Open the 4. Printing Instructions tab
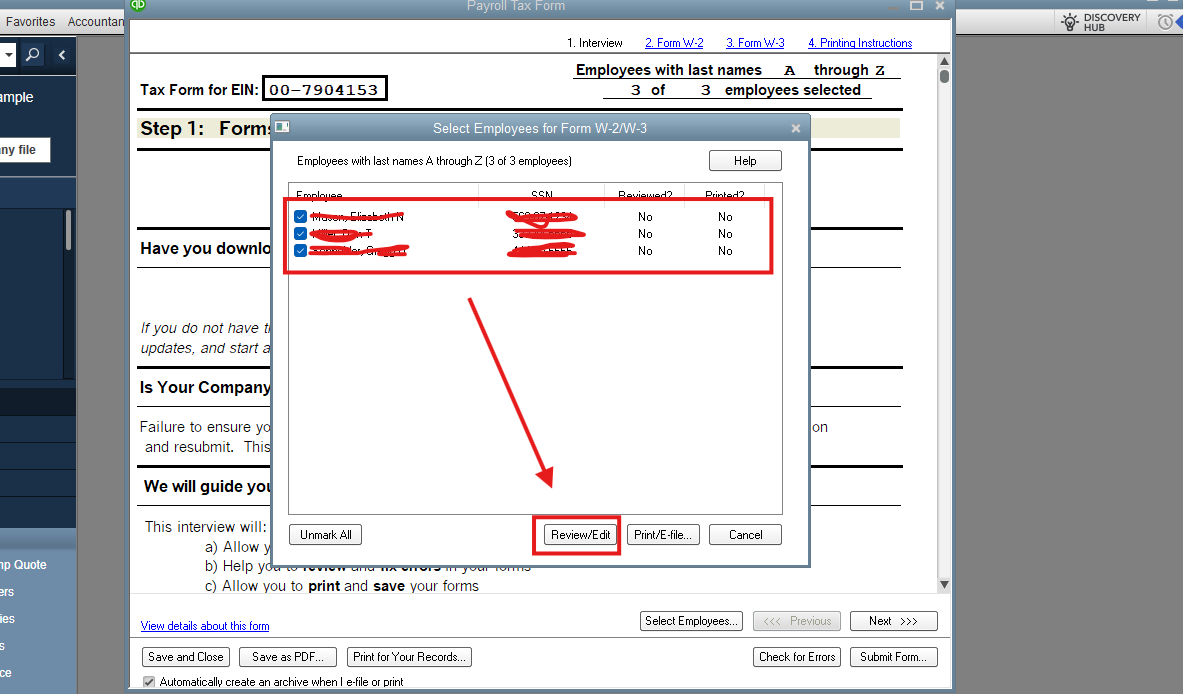This screenshot has height=694, width=1183. click(x=860, y=43)
